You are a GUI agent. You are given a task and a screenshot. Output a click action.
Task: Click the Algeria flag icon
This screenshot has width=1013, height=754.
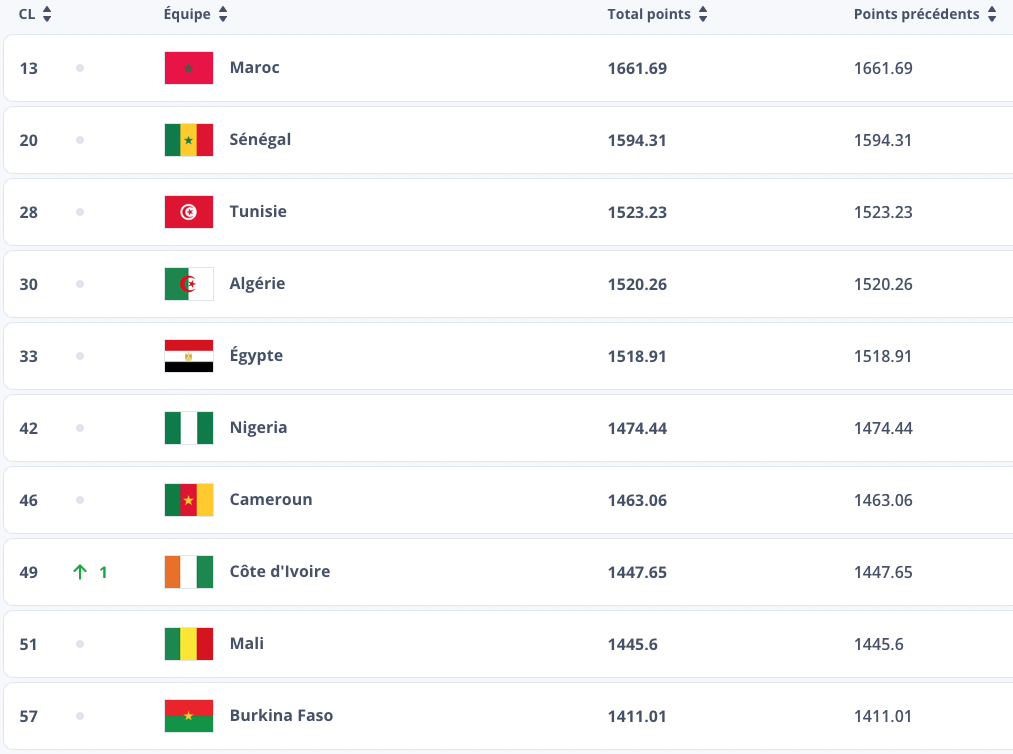[x=188, y=284]
